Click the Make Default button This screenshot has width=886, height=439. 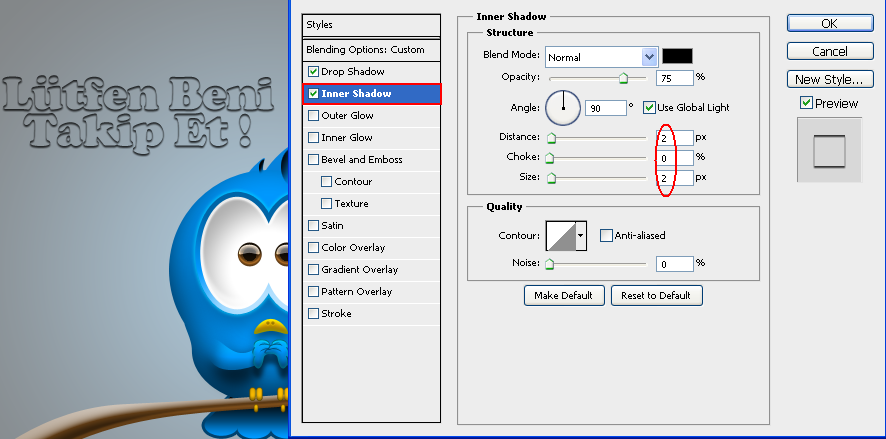coord(563,295)
